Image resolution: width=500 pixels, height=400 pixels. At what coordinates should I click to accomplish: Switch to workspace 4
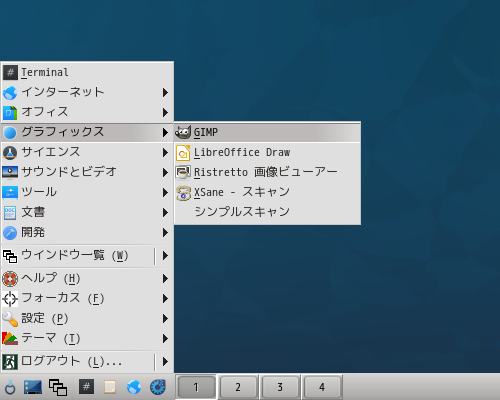point(322,387)
